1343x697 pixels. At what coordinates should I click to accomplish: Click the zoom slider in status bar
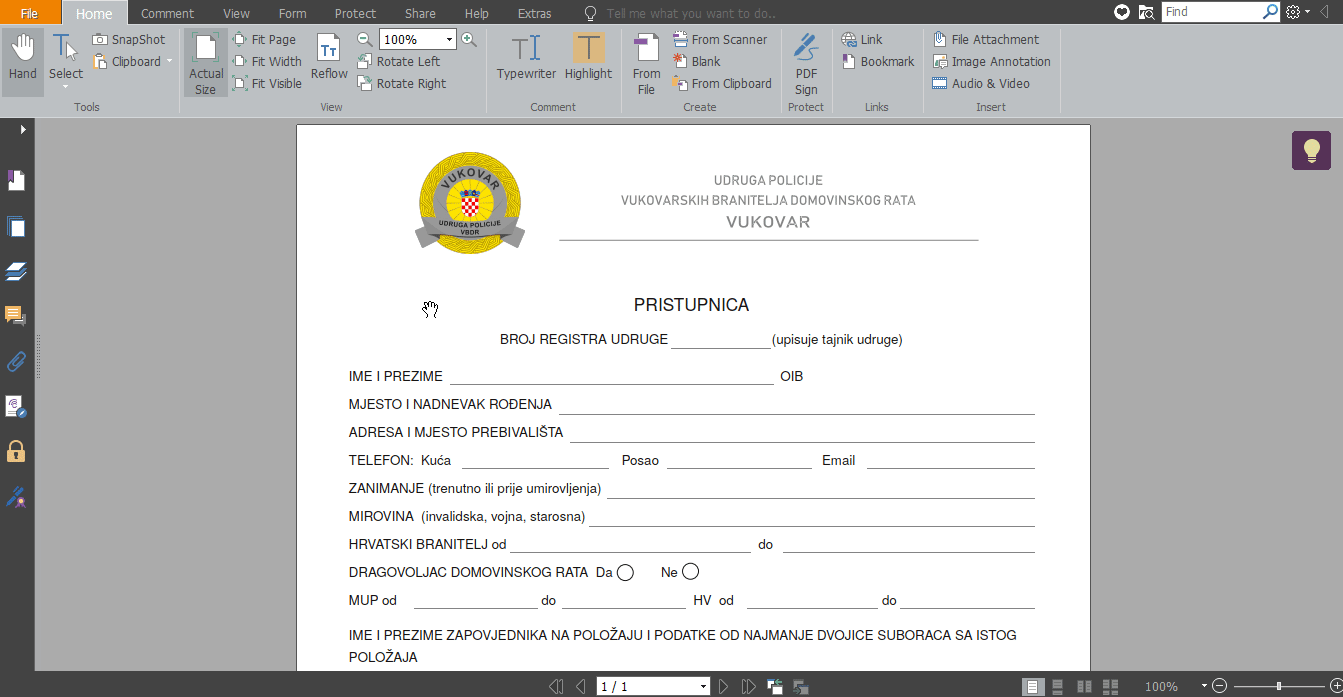pos(1279,687)
